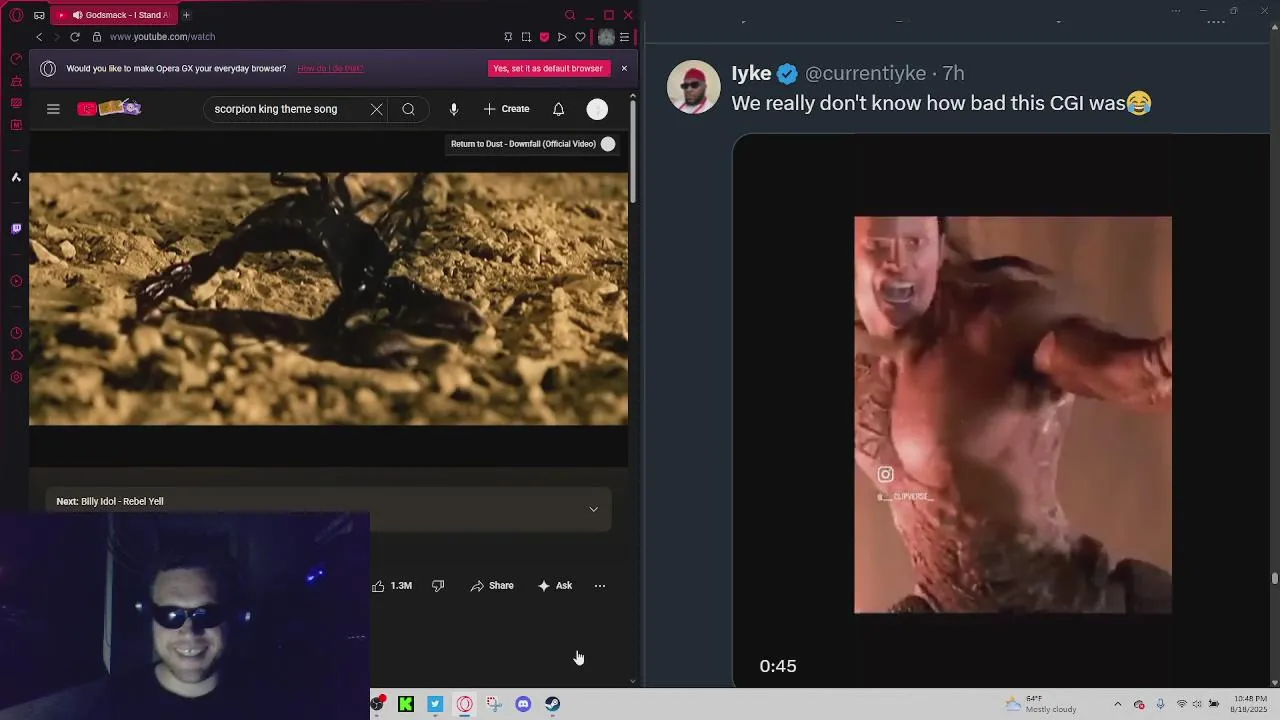Open YouTube account avatar menu
Viewport: 1280px width, 720px height.
point(597,109)
